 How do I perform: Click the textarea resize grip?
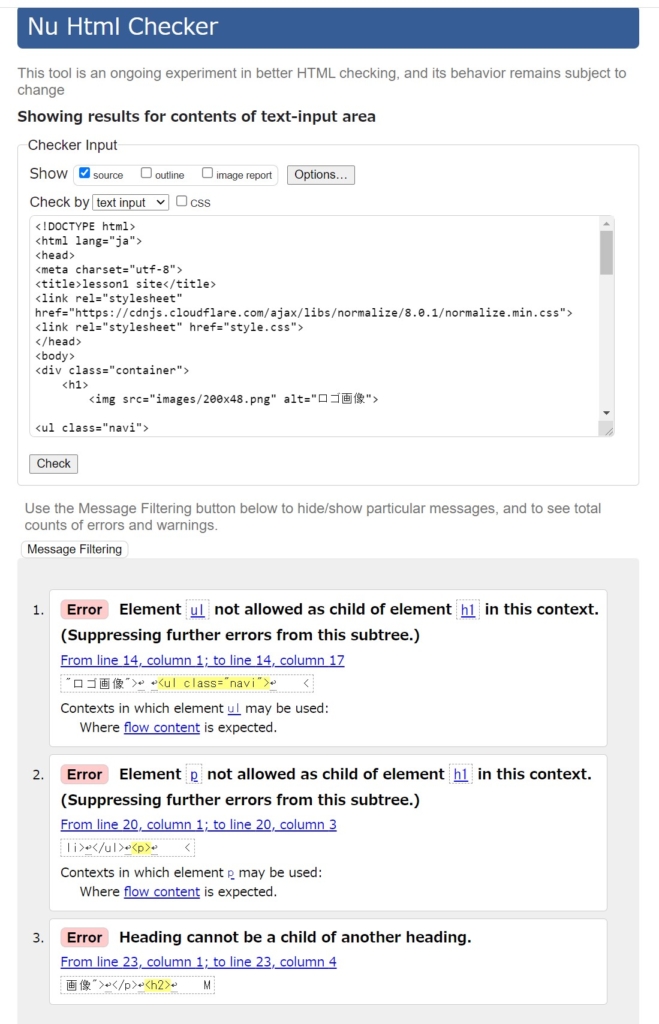pos(607,429)
